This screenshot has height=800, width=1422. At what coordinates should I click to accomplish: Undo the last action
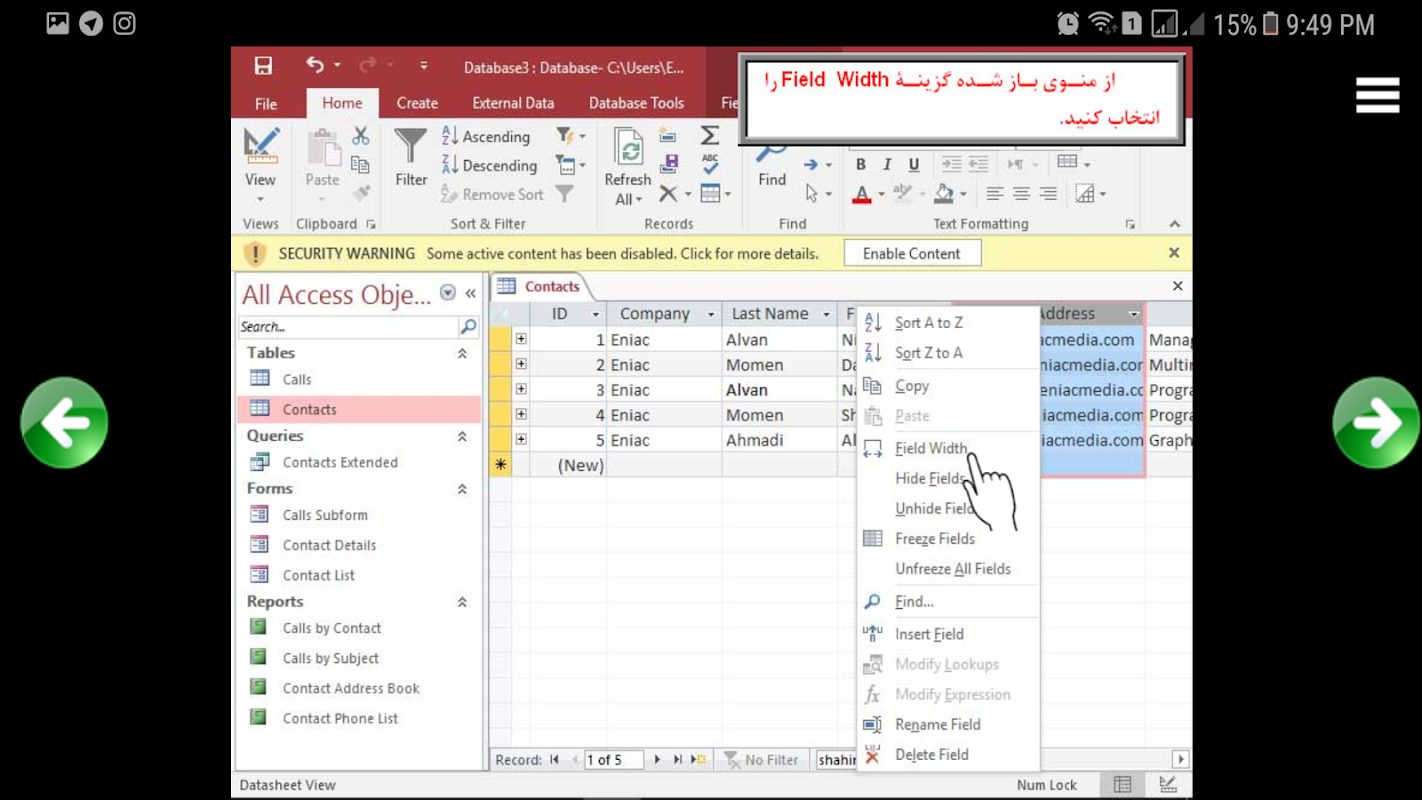pos(315,65)
